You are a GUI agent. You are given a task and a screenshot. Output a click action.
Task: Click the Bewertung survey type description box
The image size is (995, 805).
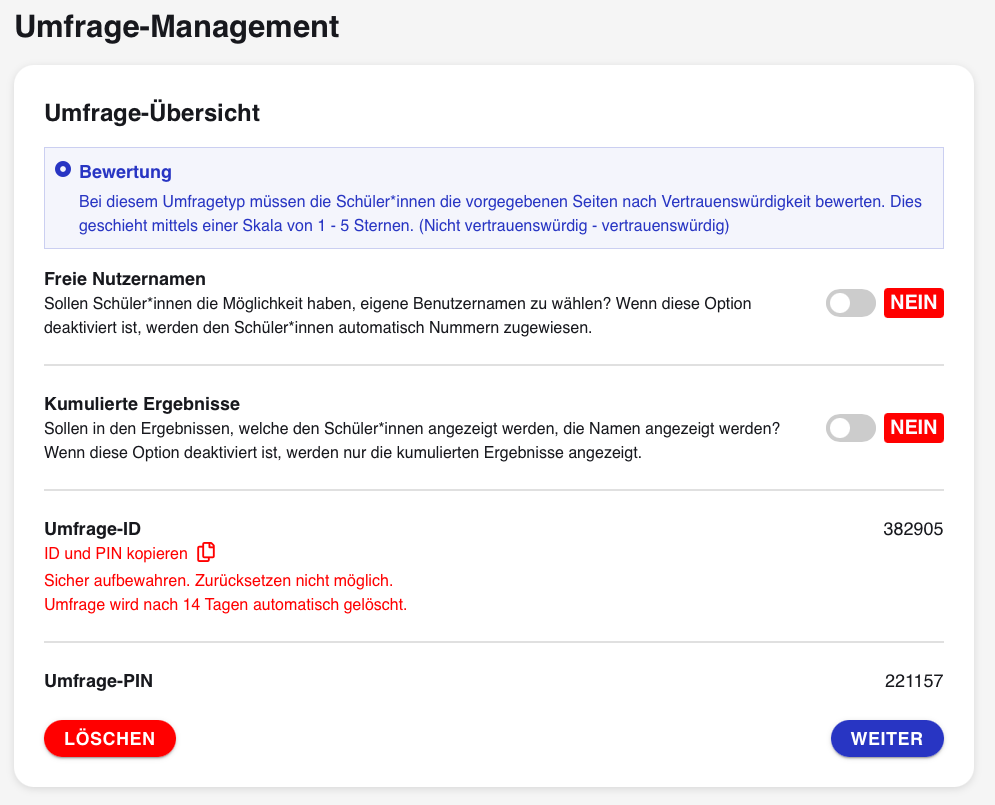pyautogui.click(x=494, y=198)
